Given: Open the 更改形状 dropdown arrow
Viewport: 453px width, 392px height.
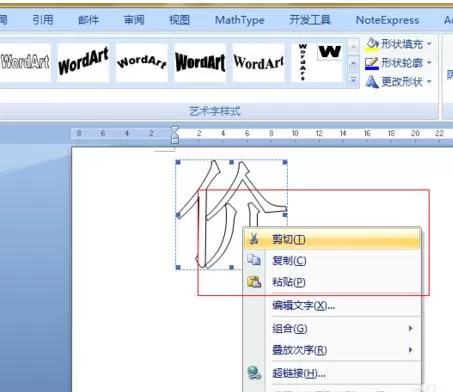Looking at the screenshot, I should pos(429,81).
